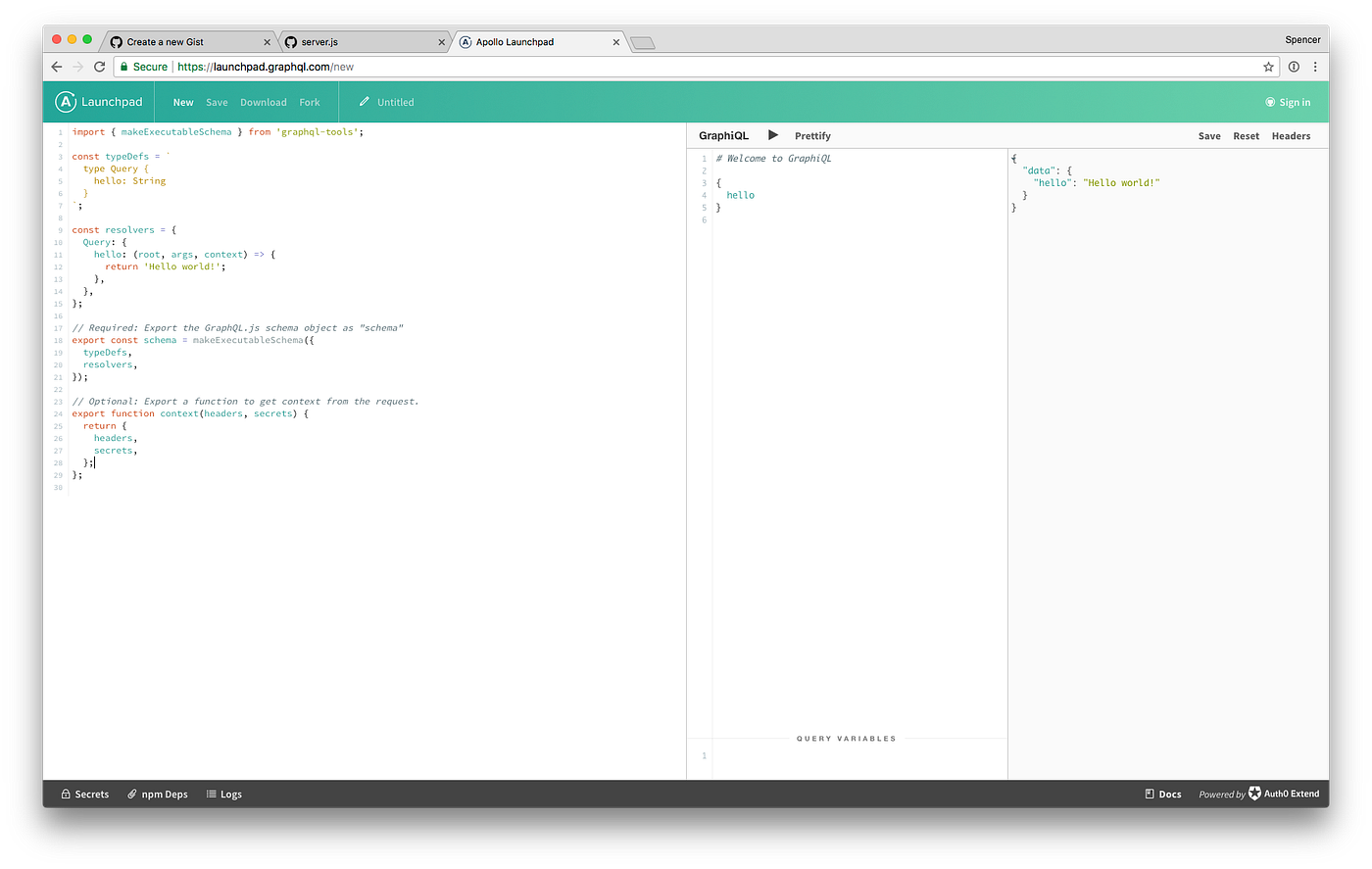Click the Sign in button

1288,101
